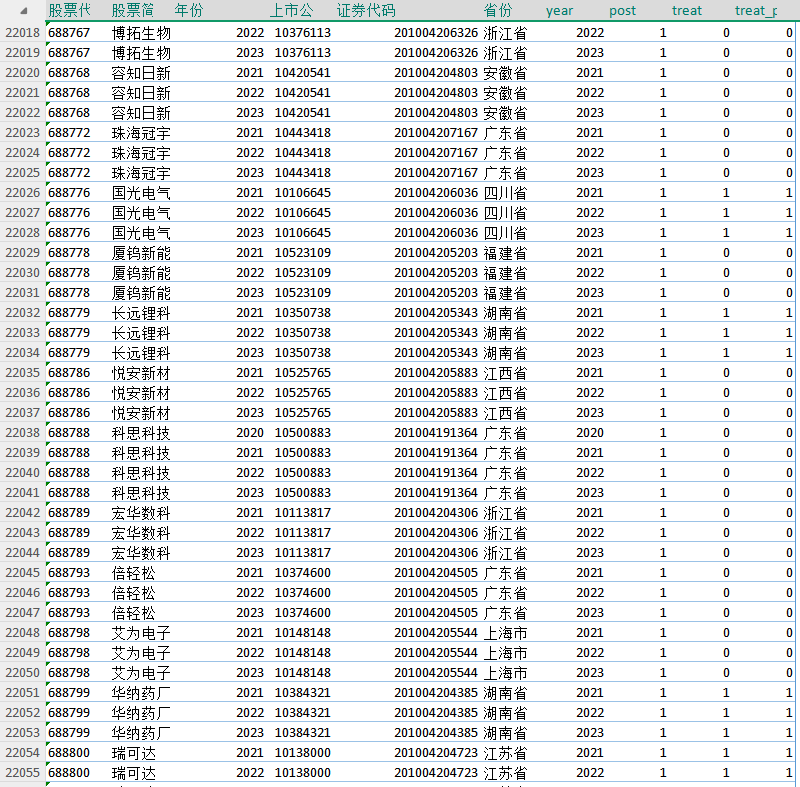800x787 pixels.
Task: Click 湖南省 in row 22053
Action: [x=505, y=733]
